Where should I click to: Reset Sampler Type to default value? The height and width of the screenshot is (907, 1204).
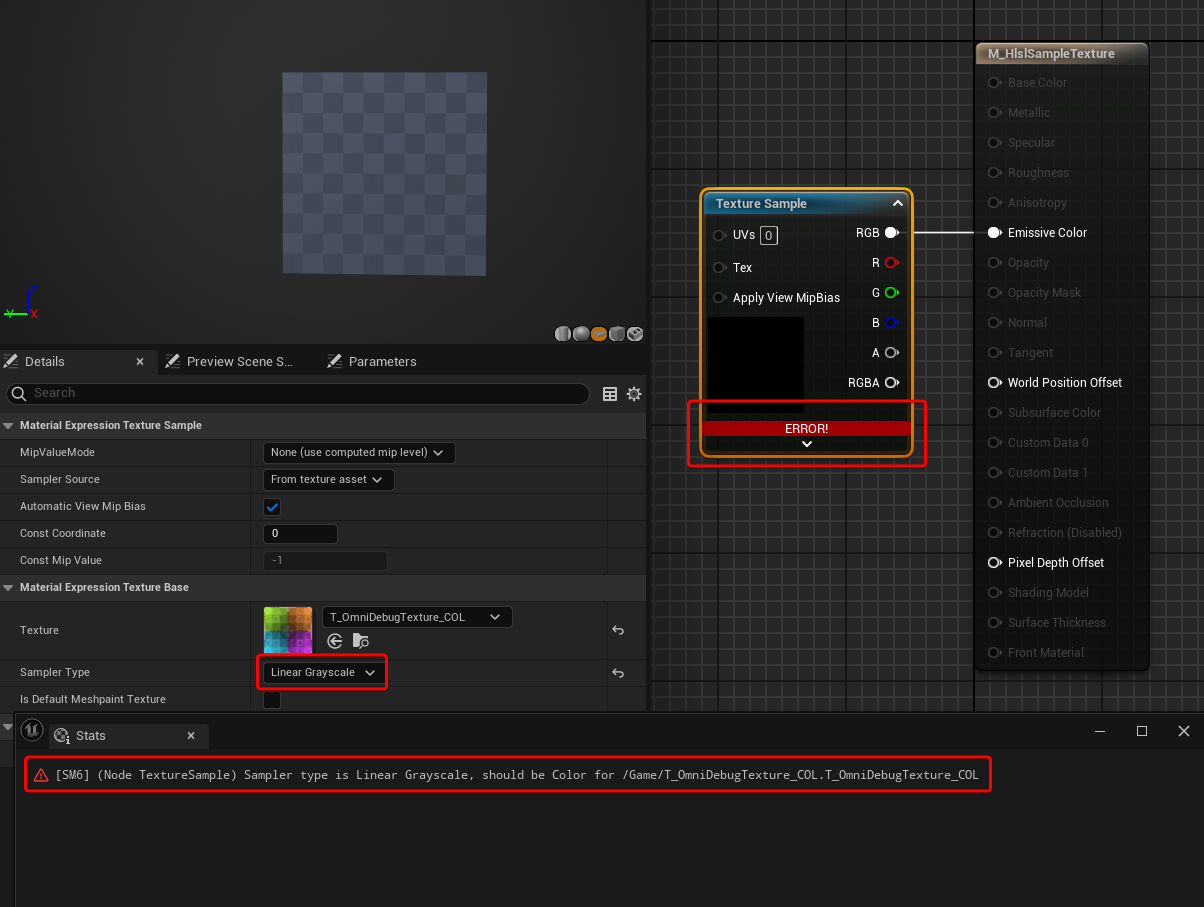point(618,673)
